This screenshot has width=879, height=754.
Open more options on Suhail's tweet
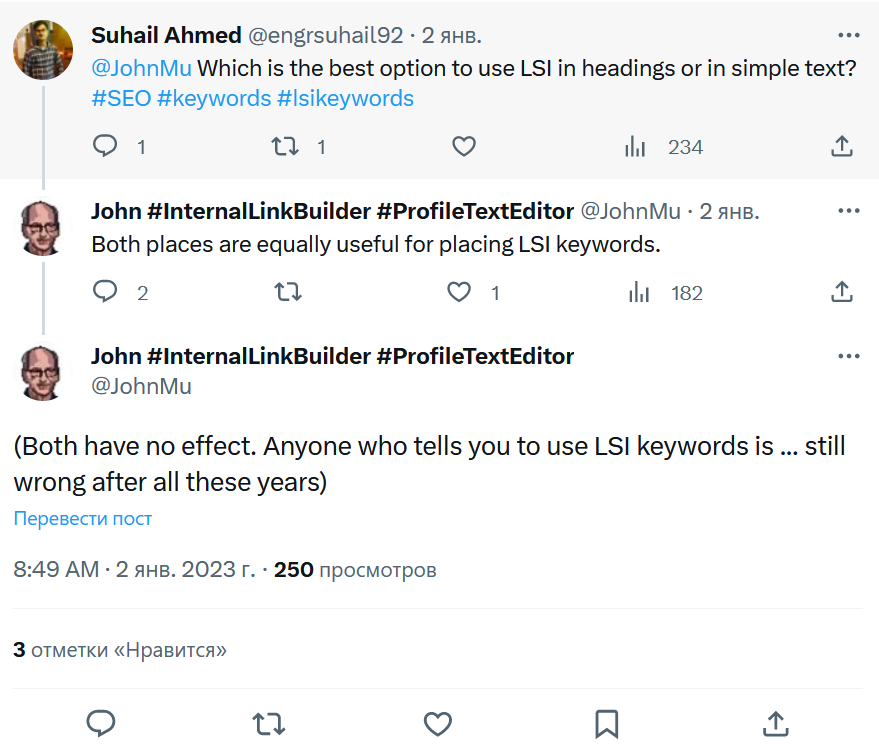[x=848, y=36]
